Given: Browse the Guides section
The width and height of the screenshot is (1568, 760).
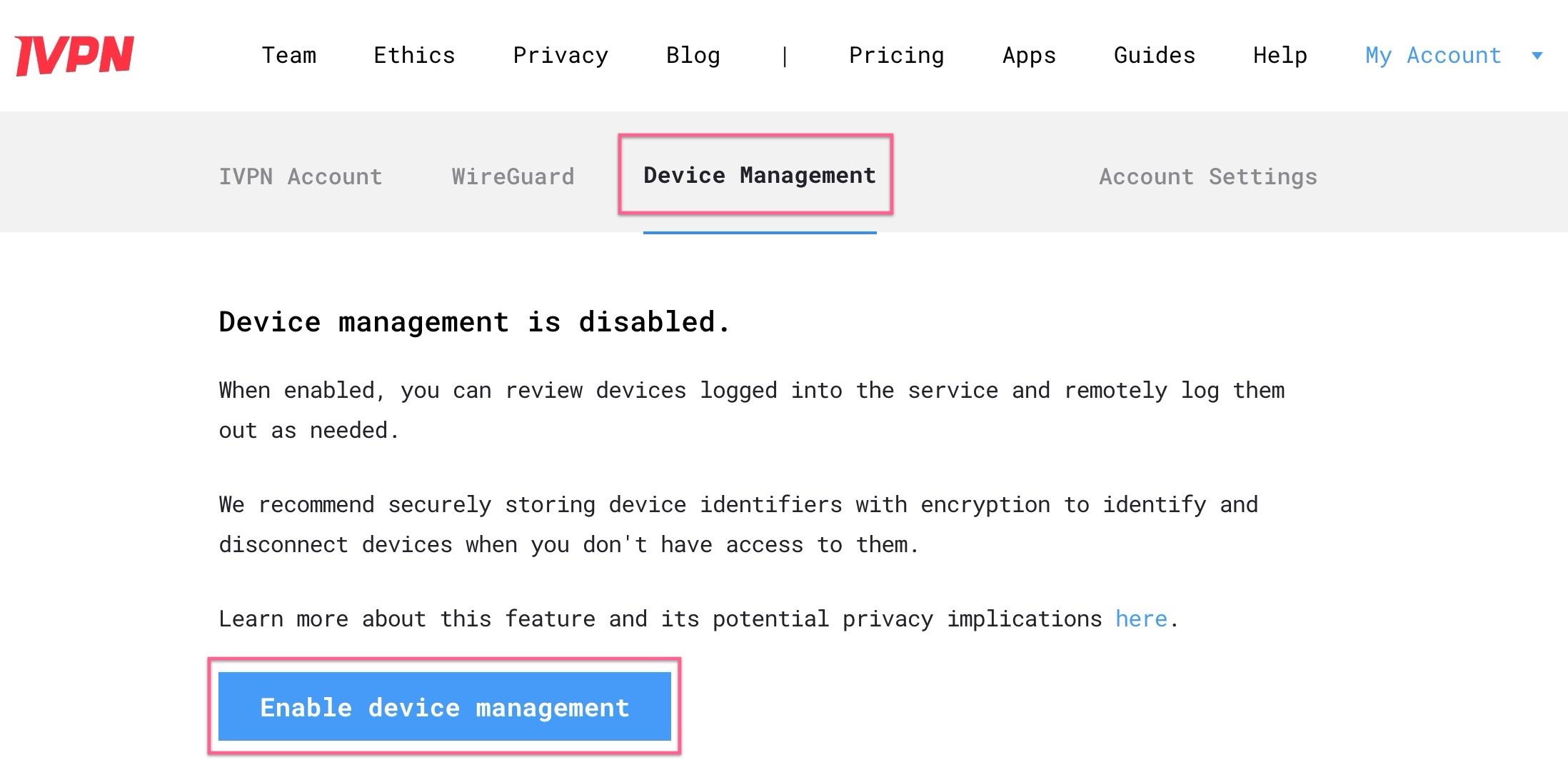Looking at the screenshot, I should 1154,55.
